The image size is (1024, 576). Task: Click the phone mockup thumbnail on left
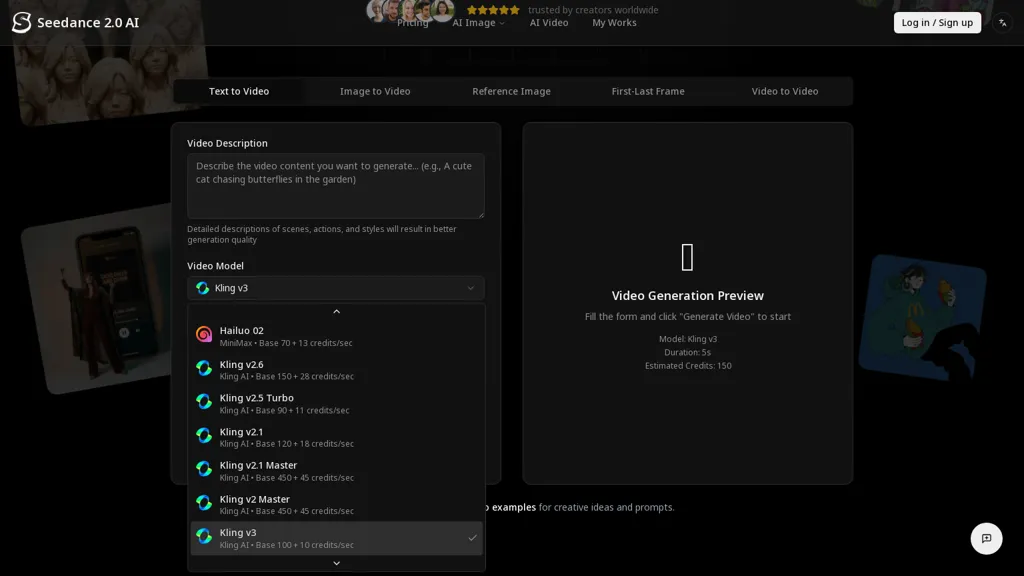coord(98,299)
